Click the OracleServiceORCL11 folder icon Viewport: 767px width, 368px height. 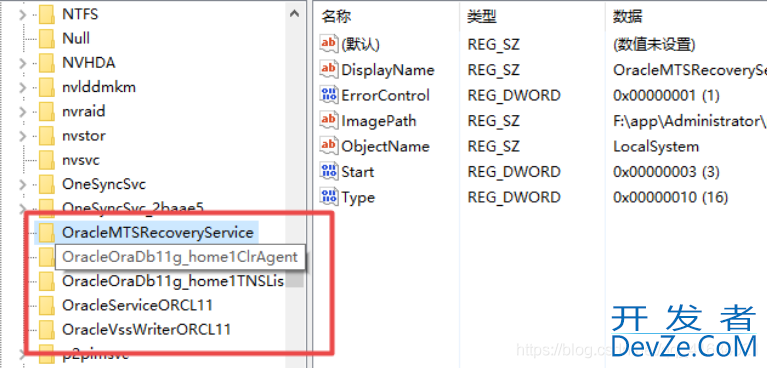coord(47,305)
